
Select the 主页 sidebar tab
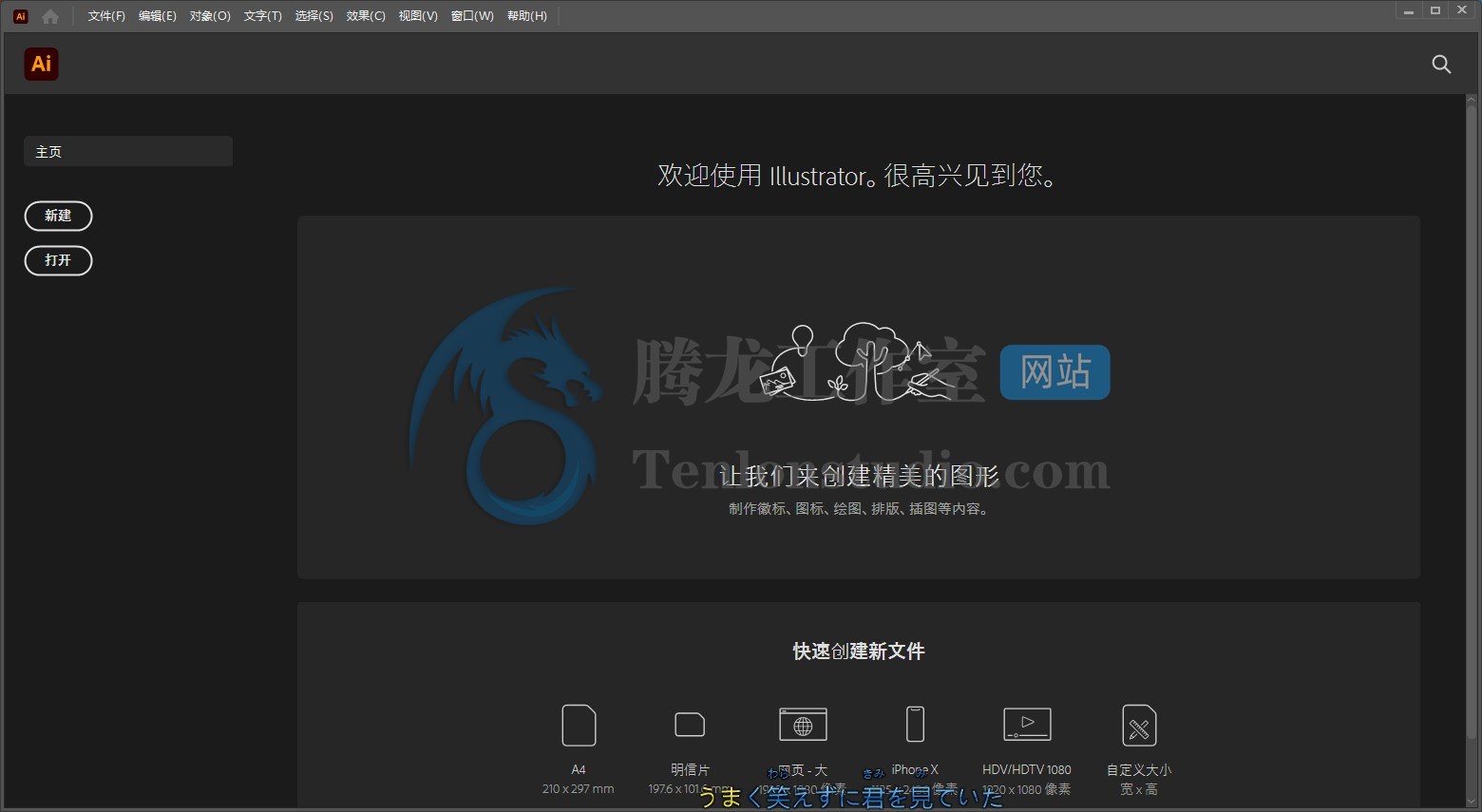click(128, 151)
